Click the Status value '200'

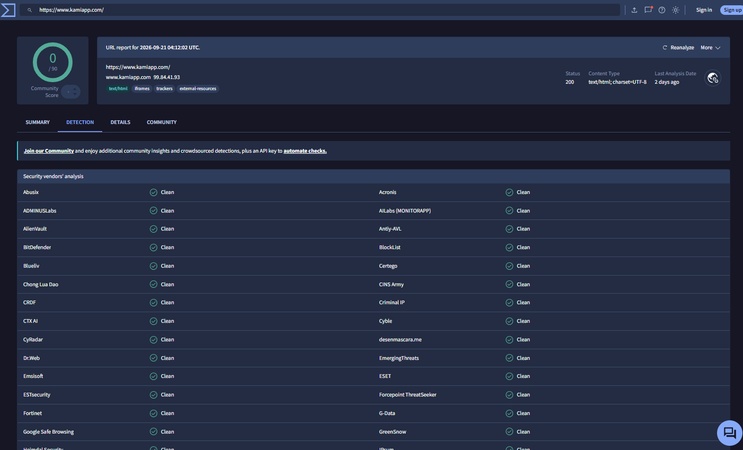click(x=570, y=82)
